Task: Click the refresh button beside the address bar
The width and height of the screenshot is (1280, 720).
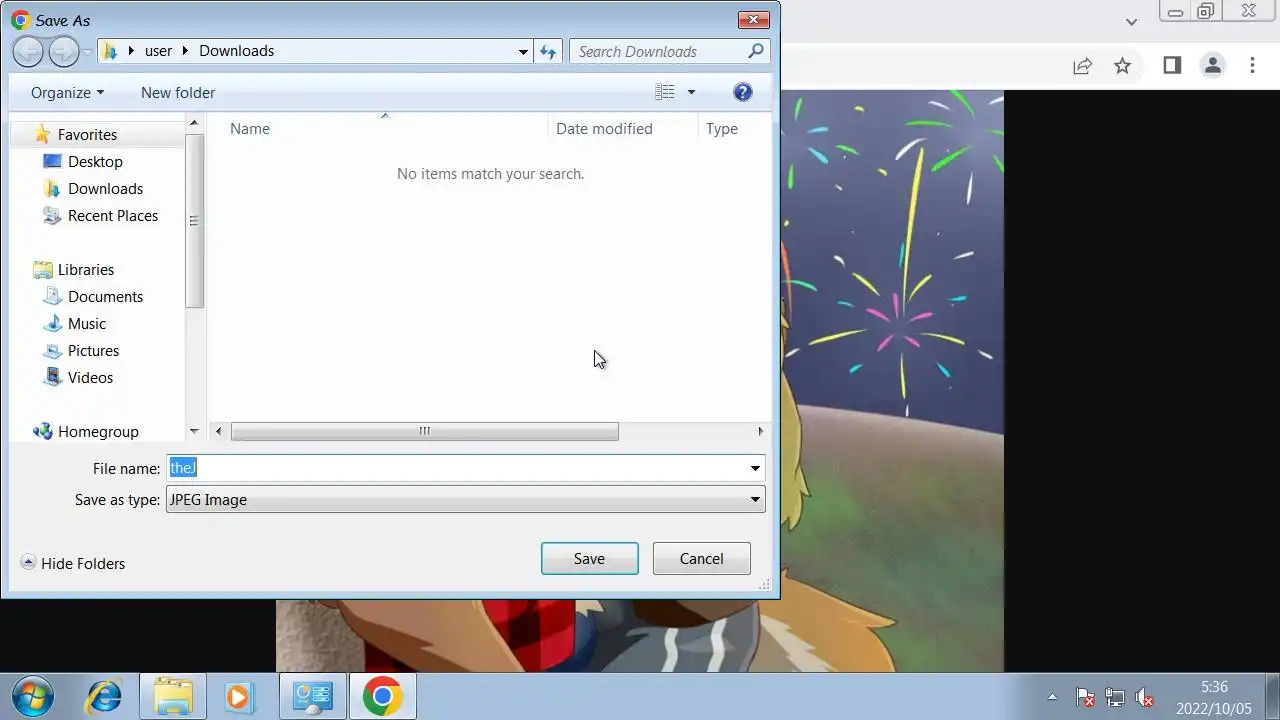Action: (548, 52)
